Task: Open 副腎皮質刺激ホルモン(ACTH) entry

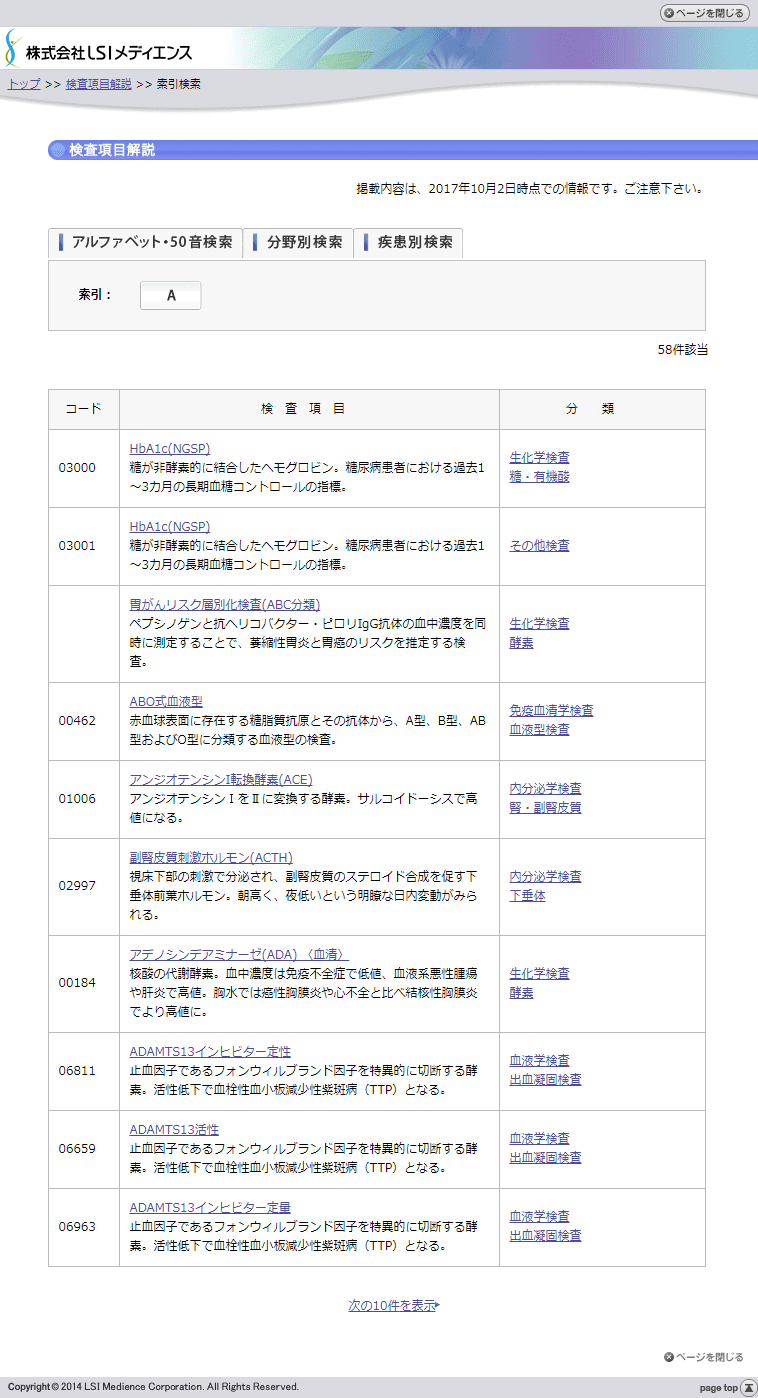Action: click(210, 857)
